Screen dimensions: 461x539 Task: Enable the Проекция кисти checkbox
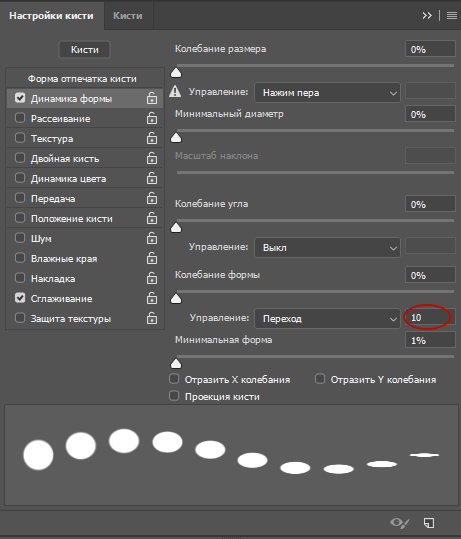coord(174,396)
